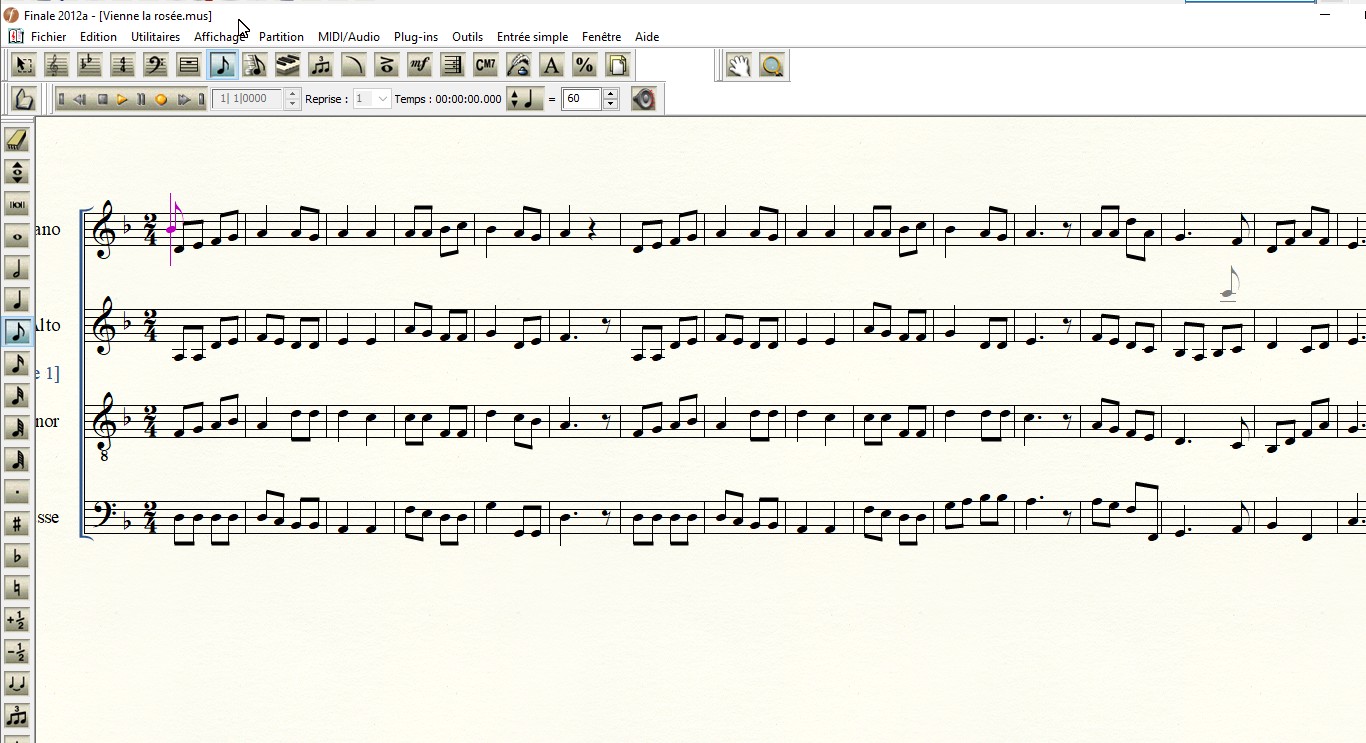This screenshot has width=1366, height=743.
Task: Enable the augmentation dot in palette
Action: [16, 492]
